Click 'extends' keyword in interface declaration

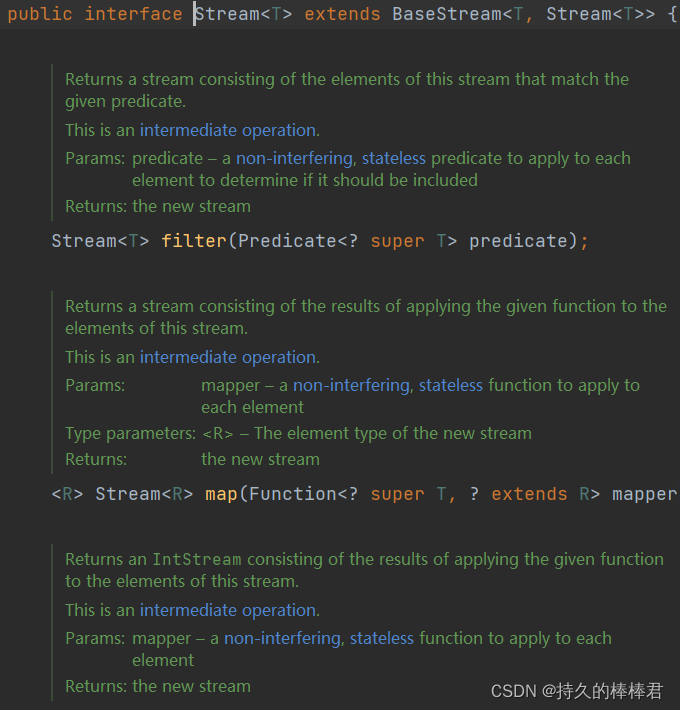342,14
